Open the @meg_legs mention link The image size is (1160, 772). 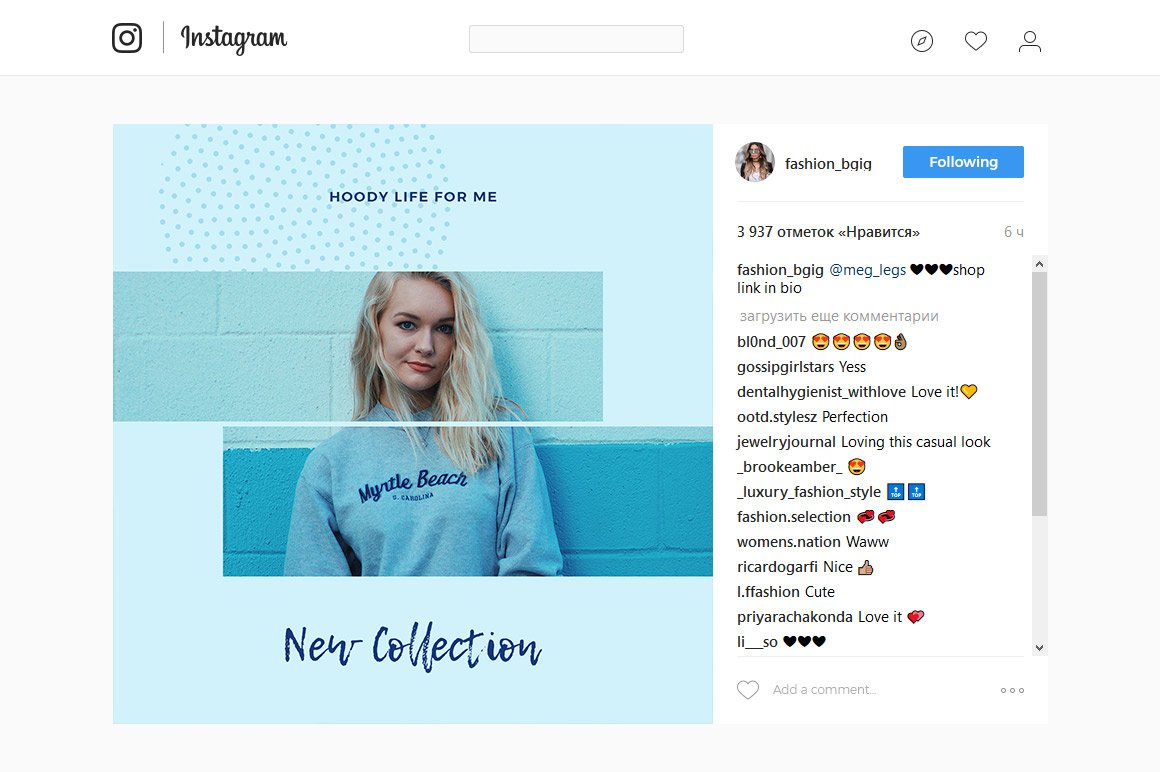coord(867,270)
